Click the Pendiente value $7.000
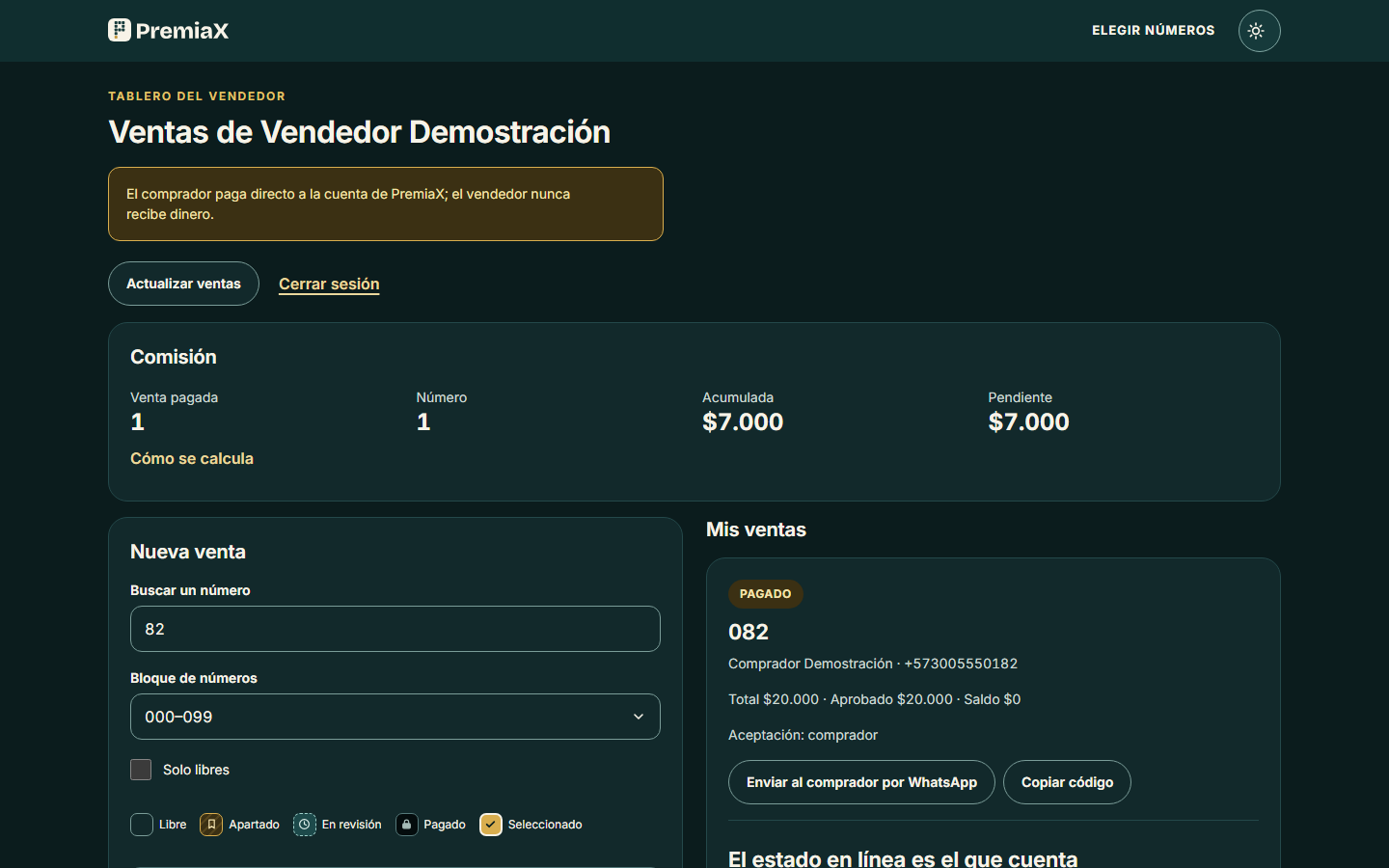 tap(1028, 421)
